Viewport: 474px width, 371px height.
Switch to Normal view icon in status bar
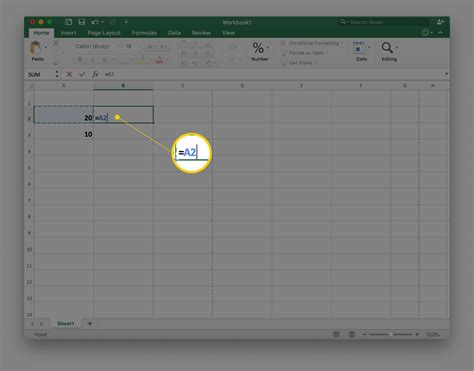[x=337, y=334]
